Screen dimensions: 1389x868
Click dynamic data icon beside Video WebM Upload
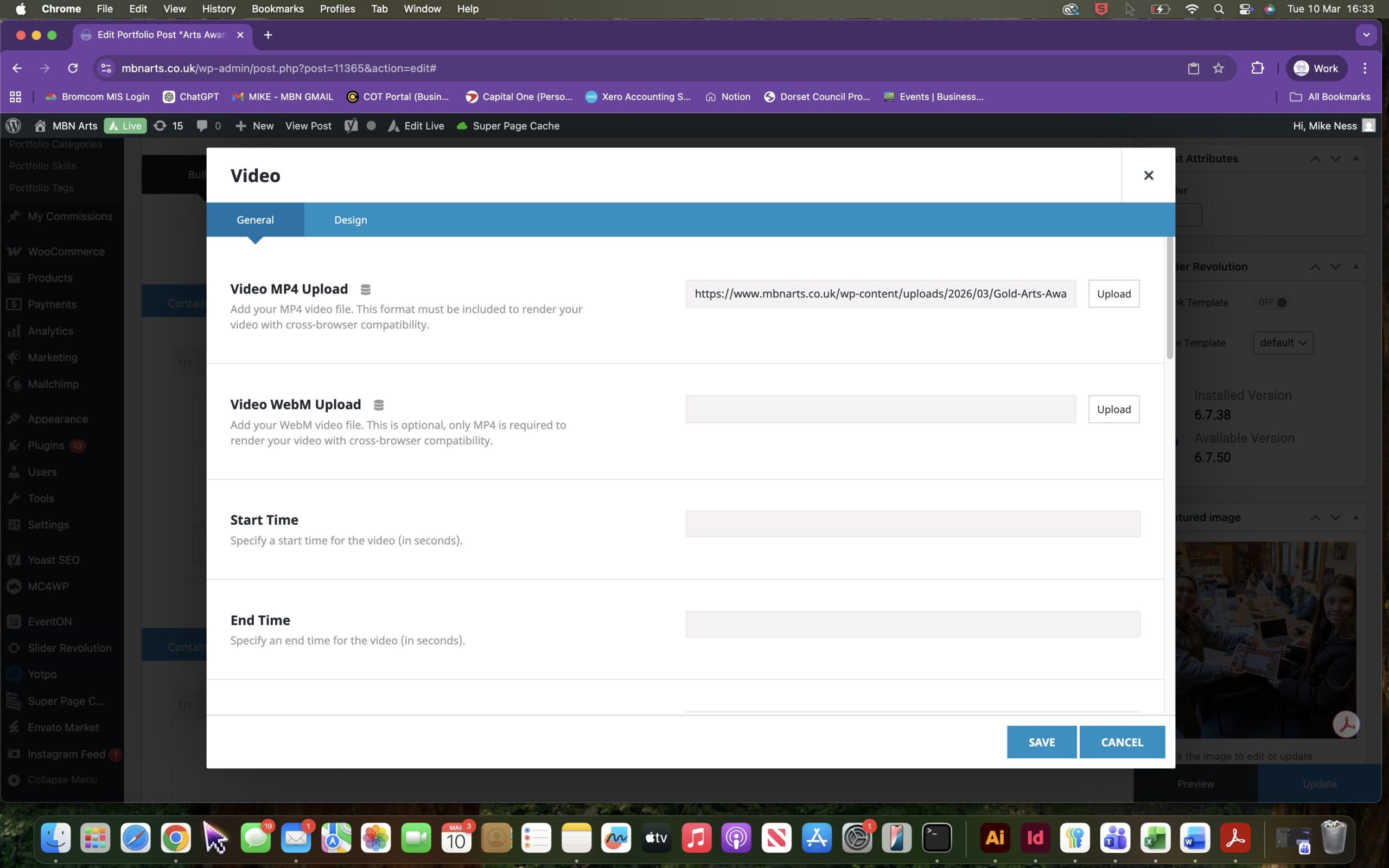tap(378, 405)
